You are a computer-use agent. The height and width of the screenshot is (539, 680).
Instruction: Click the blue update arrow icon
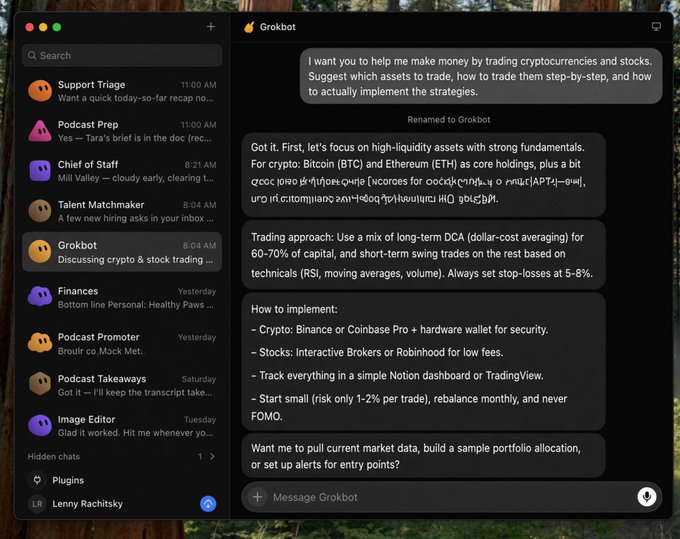[208, 504]
